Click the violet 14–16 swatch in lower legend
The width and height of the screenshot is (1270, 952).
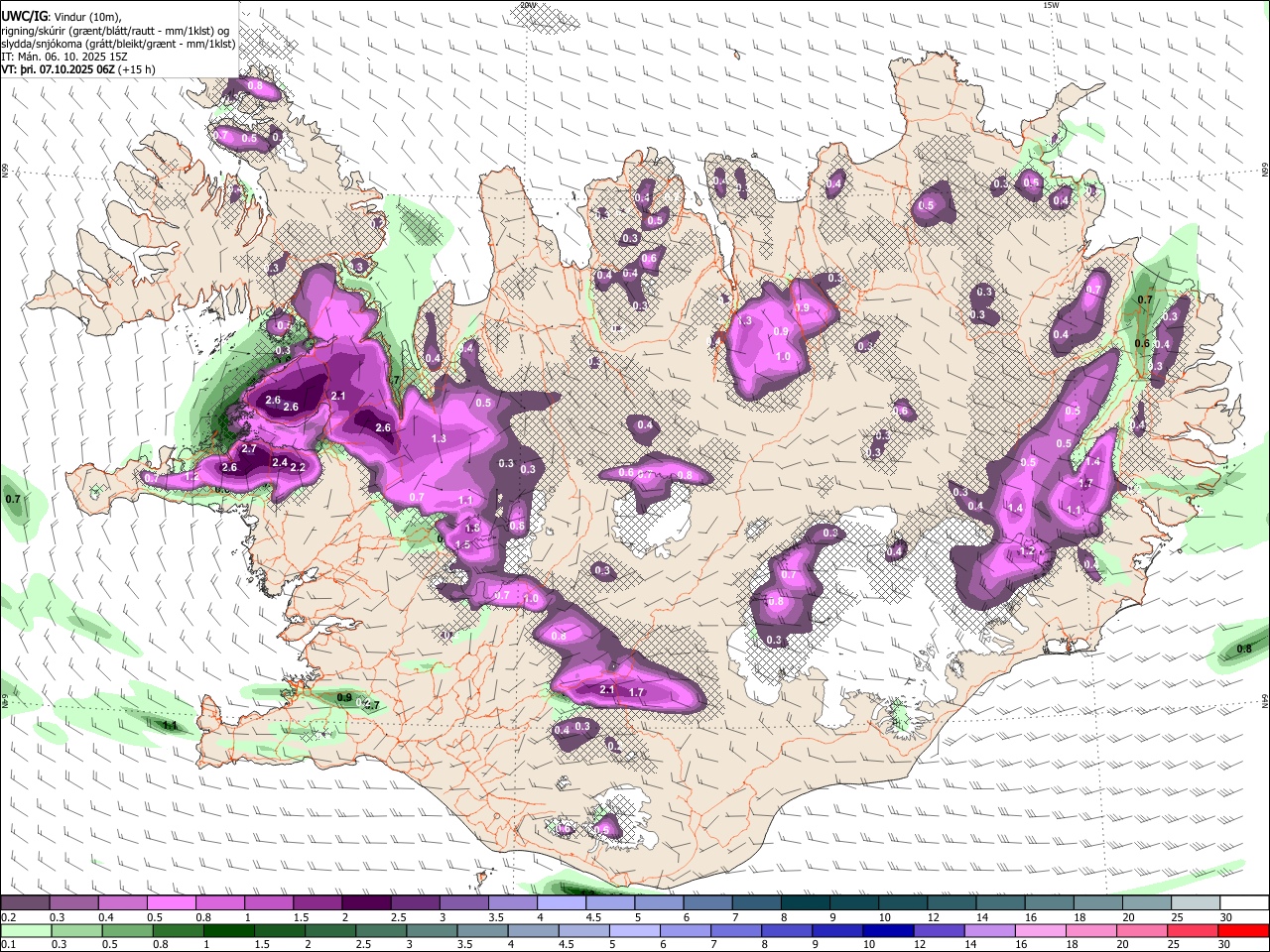[991, 930]
